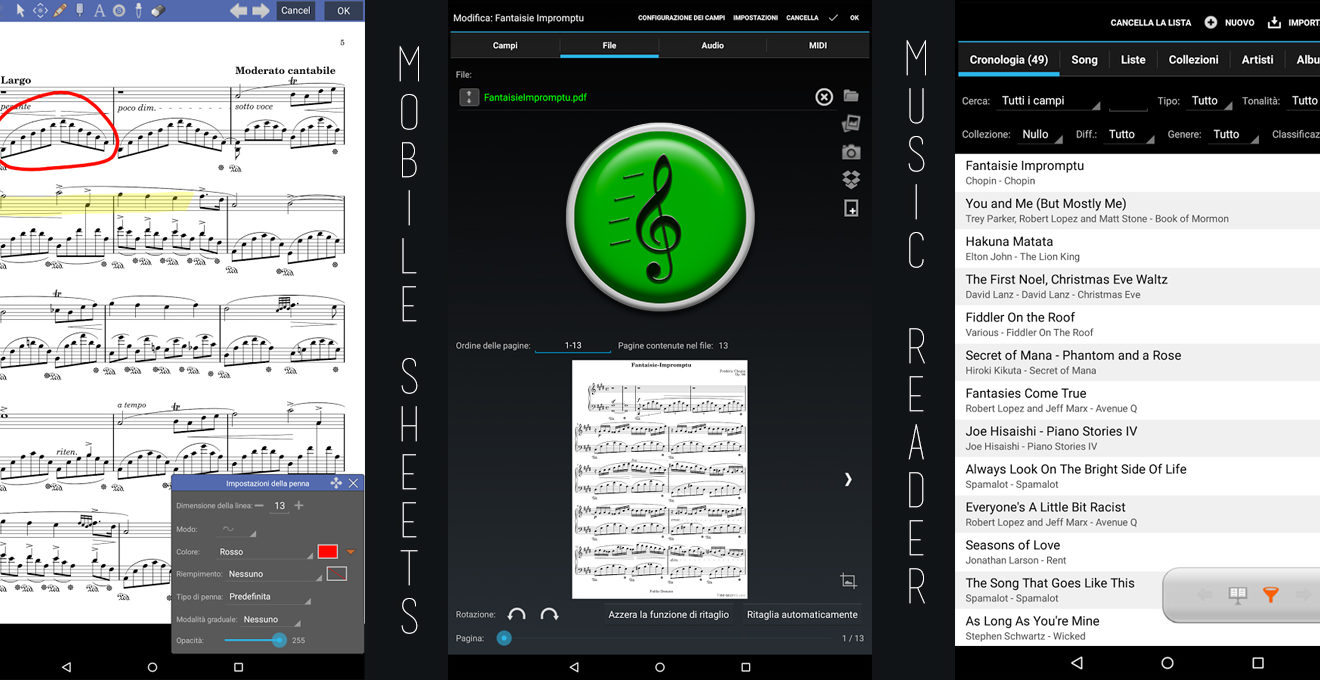Open CONFIGURAZIONE DEI CAMPI in song editor
1320x680 pixels.
[x=681, y=18]
